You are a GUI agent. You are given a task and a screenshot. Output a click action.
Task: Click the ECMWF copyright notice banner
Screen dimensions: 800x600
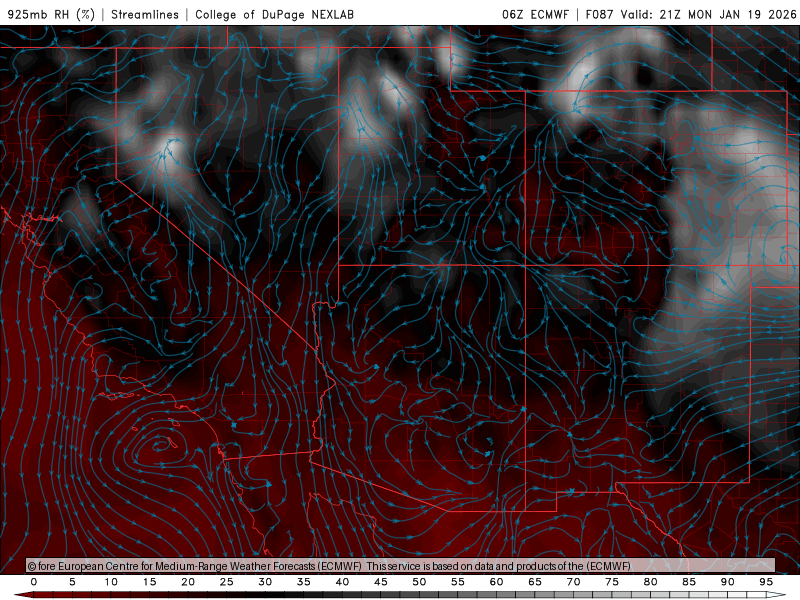click(x=401, y=566)
